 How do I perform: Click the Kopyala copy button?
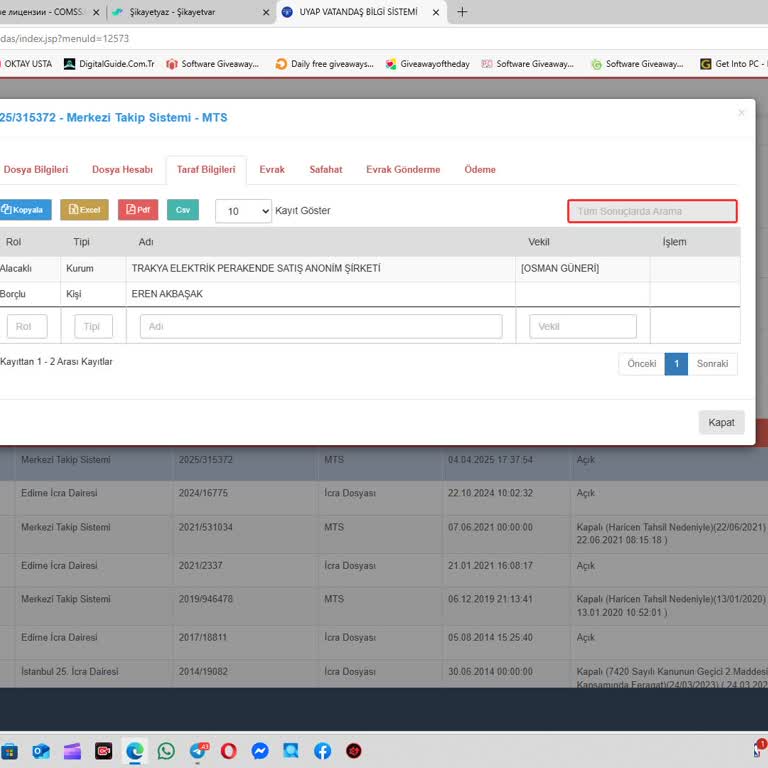point(24,210)
